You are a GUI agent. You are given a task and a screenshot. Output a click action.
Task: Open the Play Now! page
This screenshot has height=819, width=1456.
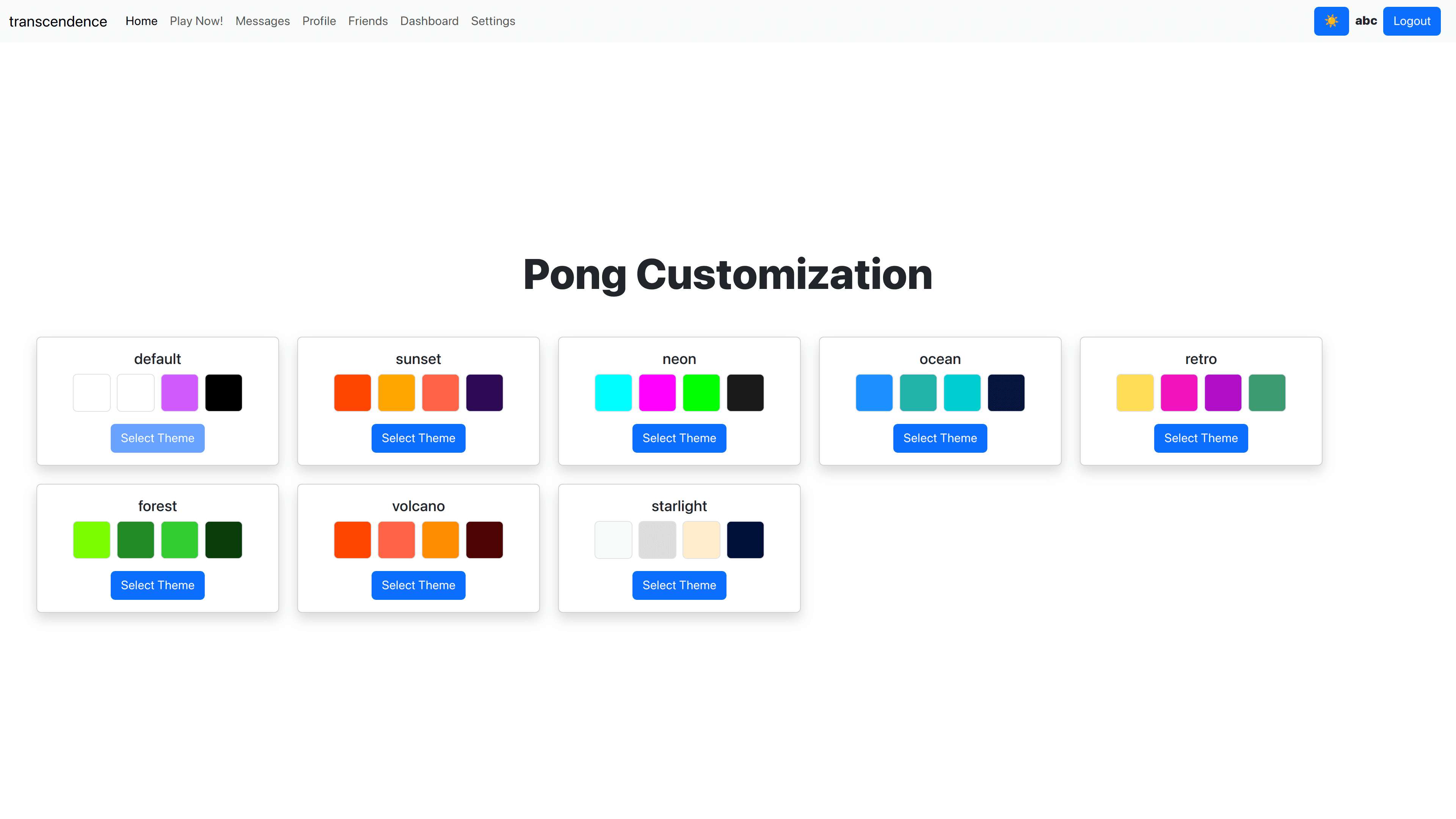tap(196, 21)
